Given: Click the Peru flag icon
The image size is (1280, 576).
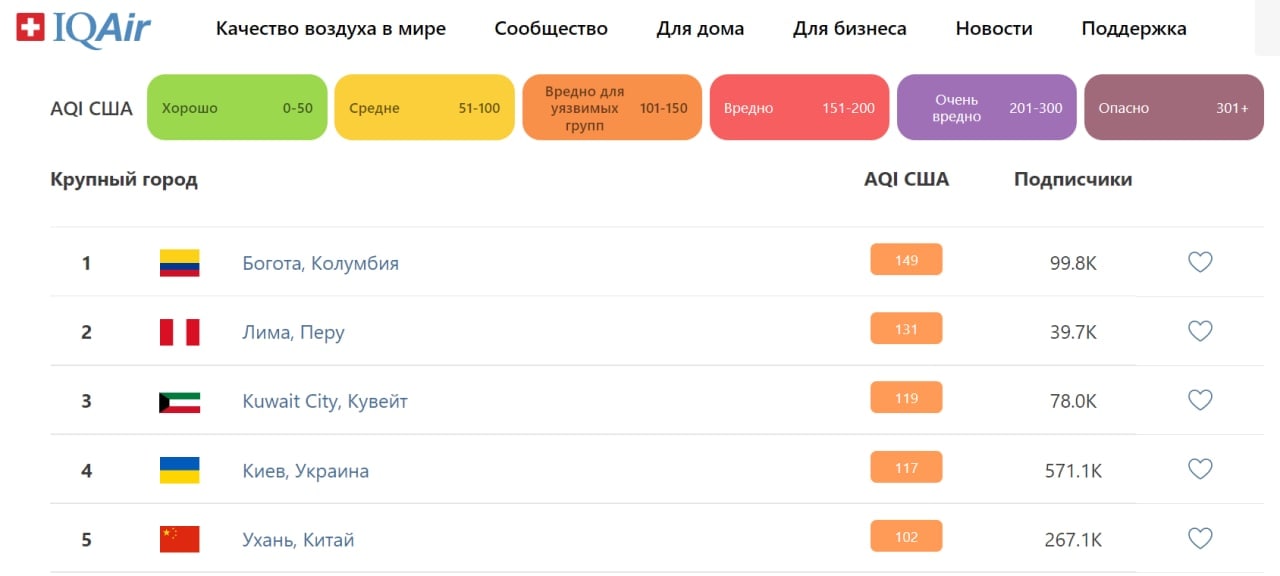Looking at the screenshot, I should [x=180, y=332].
